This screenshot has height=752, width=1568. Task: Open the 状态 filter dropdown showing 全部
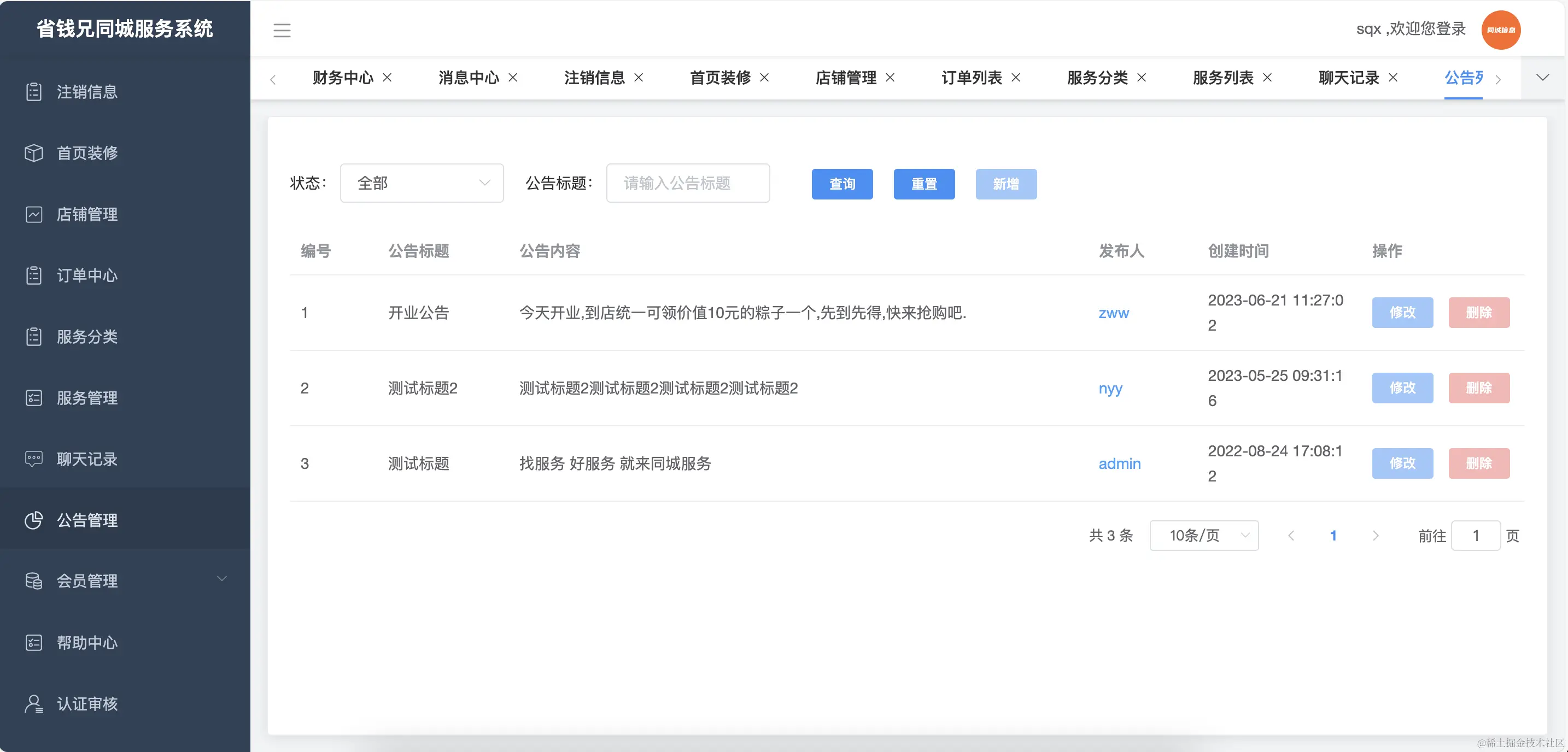pyautogui.click(x=422, y=183)
